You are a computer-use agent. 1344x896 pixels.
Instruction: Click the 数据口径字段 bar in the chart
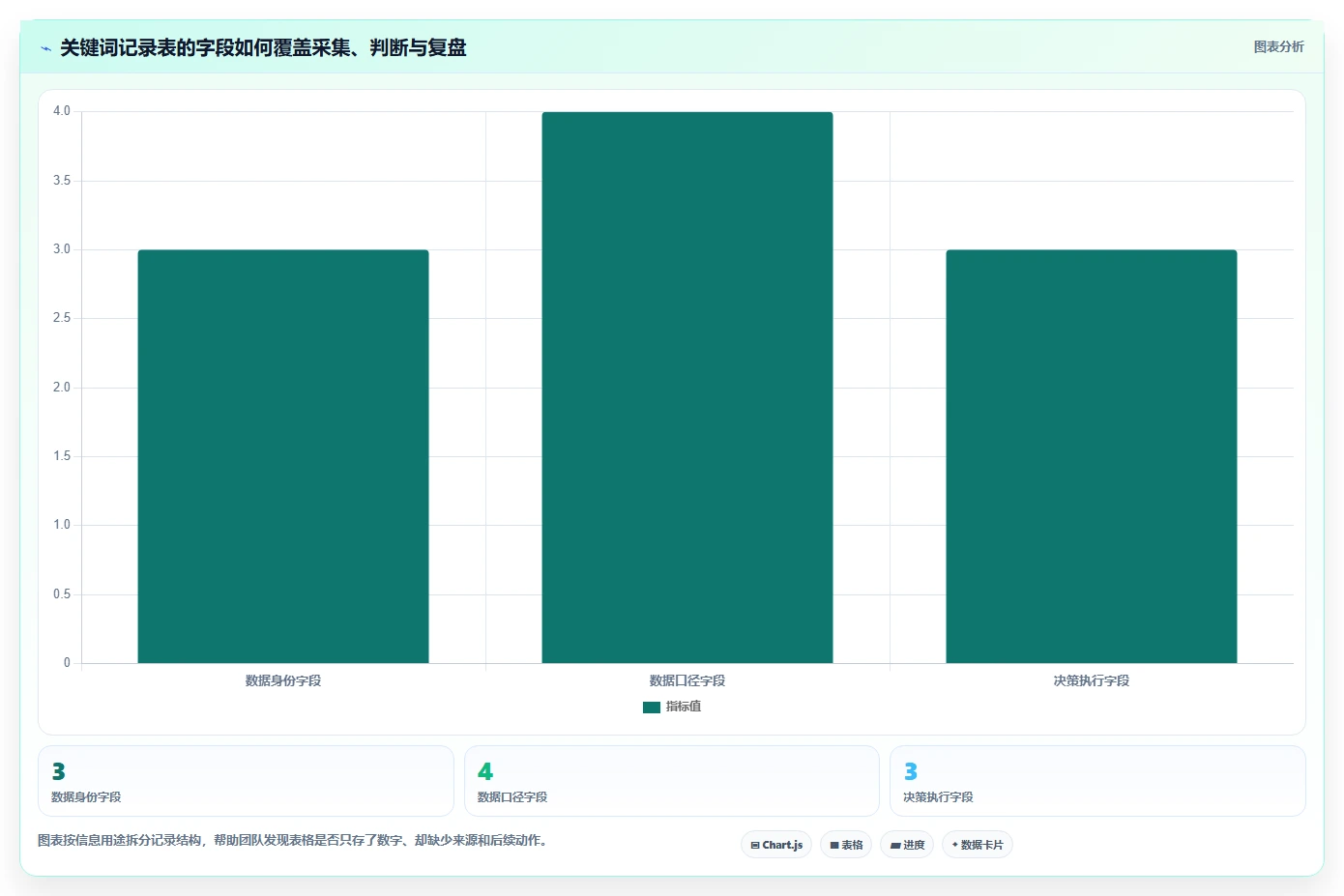(687, 388)
